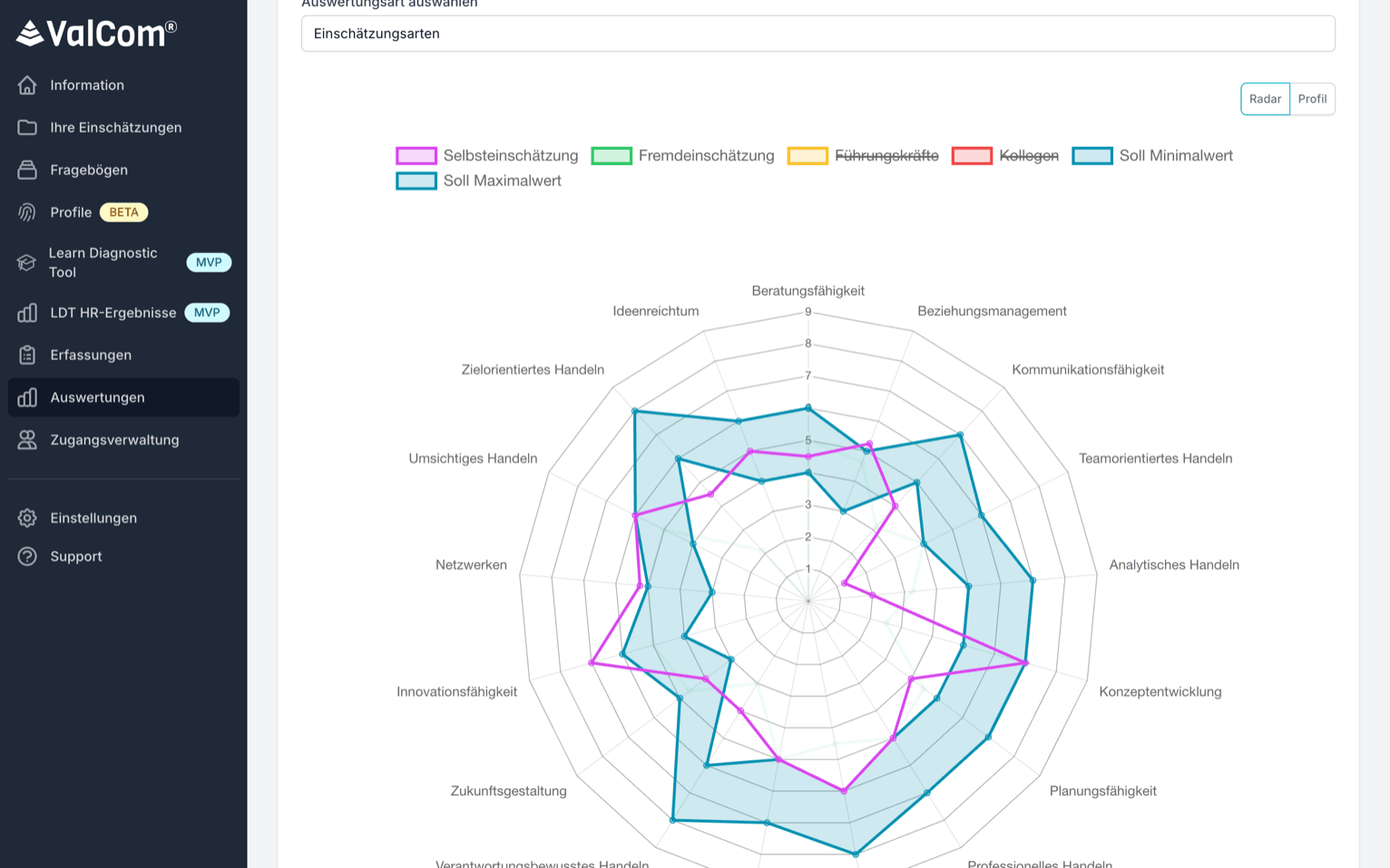
Task: Click the Auswertungen sidebar entry
Action: tap(97, 397)
